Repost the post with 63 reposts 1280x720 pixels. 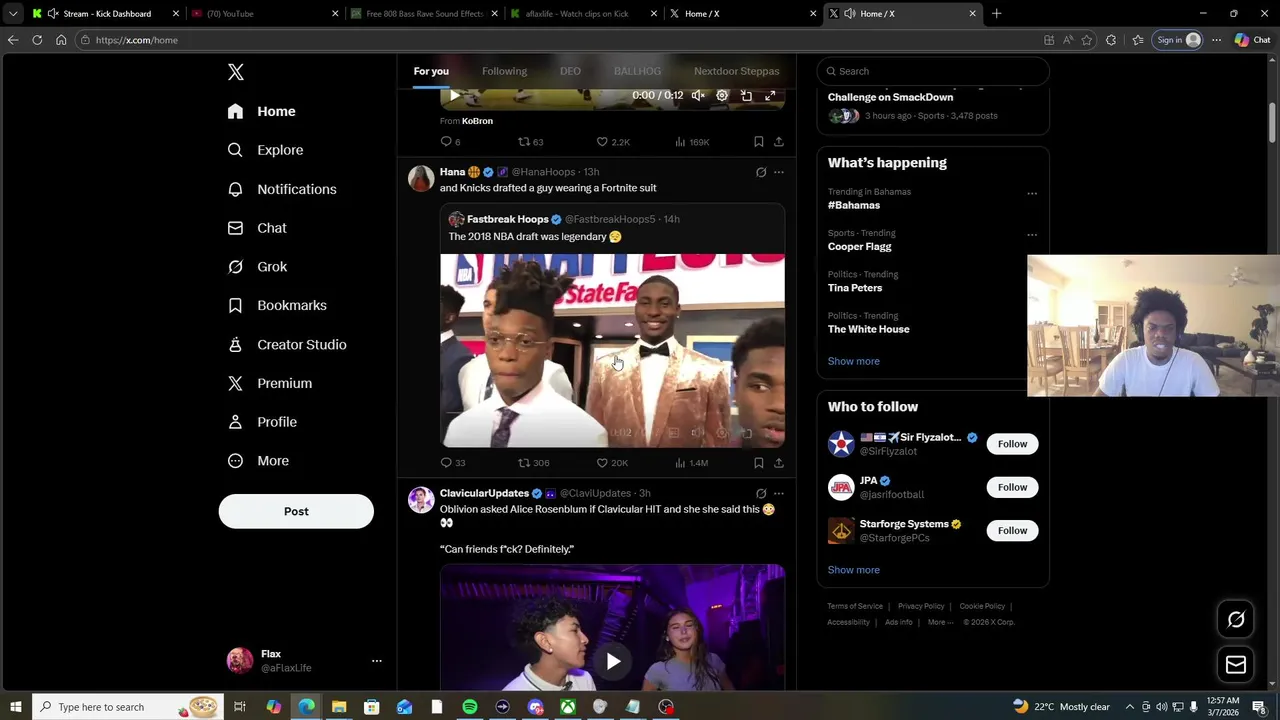530,142
